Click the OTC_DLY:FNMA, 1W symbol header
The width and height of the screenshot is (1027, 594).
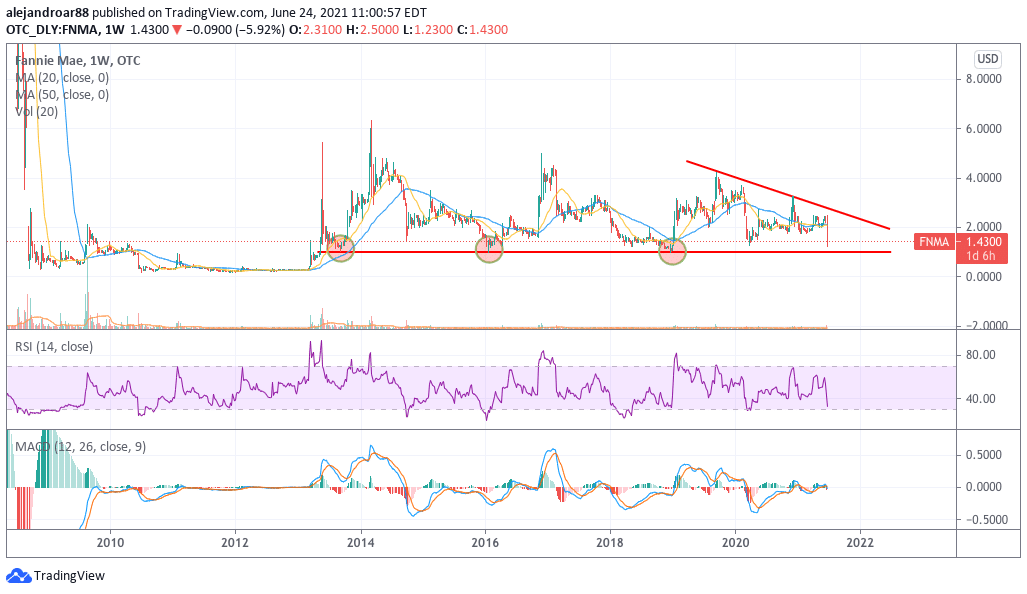(x=65, y=29)
